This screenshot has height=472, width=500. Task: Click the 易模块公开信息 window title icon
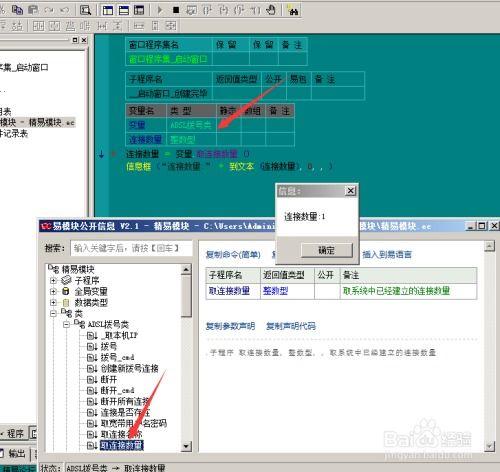tap(46, 226)
